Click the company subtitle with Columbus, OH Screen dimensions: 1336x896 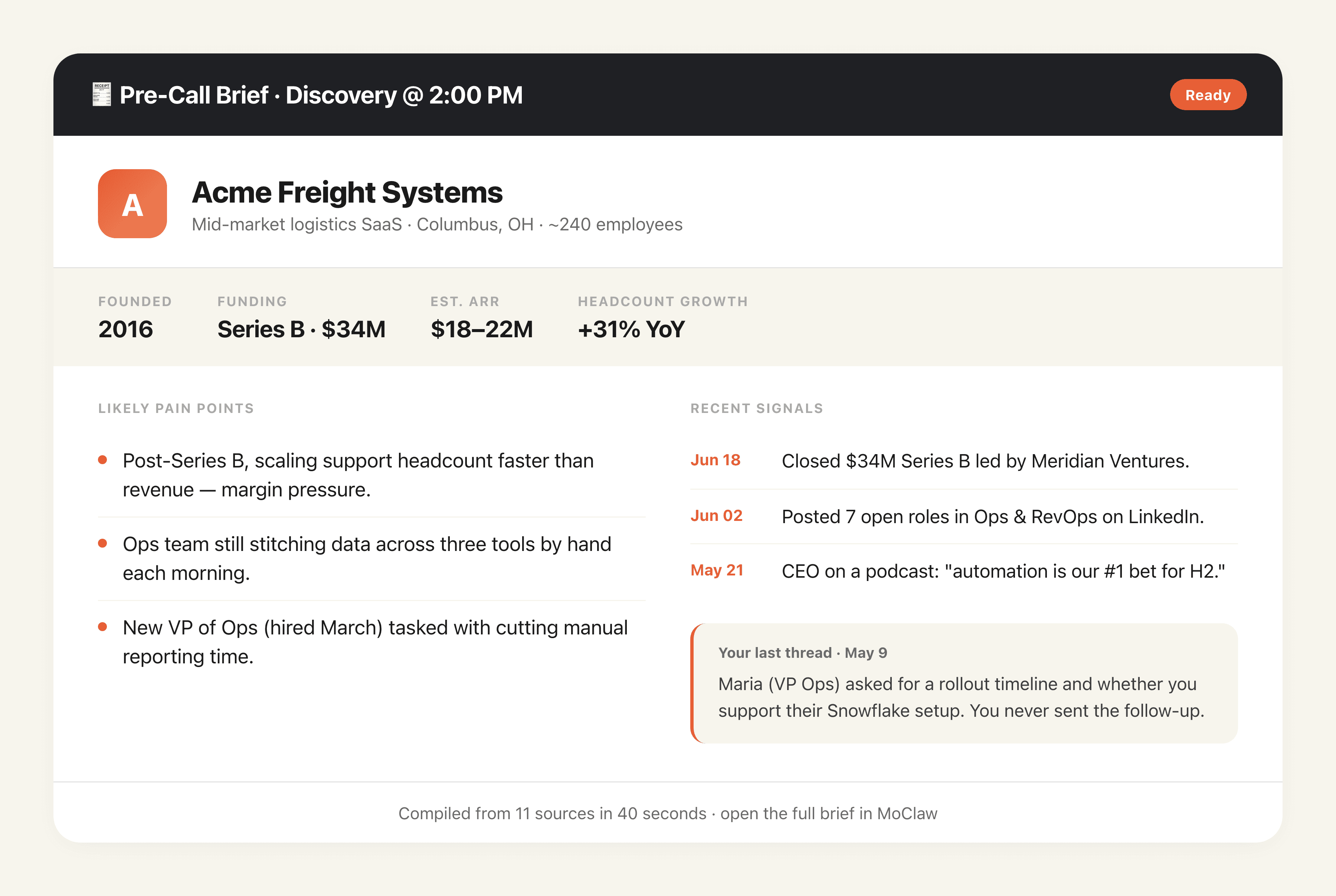[437, 224]
